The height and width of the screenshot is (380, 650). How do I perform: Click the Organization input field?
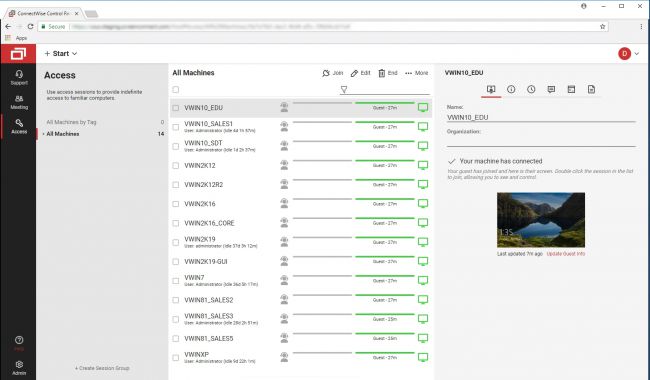tap(541, 142)
